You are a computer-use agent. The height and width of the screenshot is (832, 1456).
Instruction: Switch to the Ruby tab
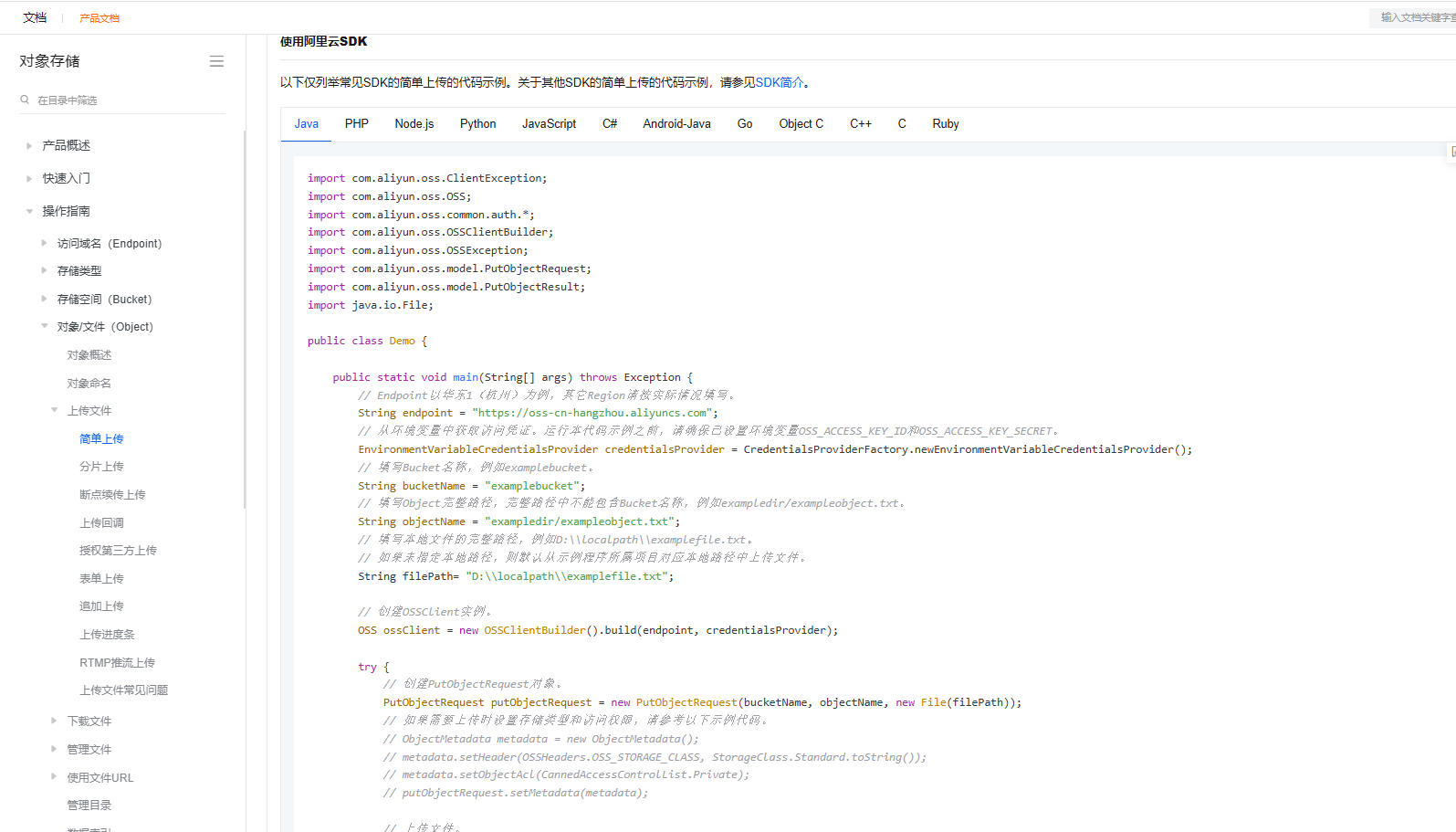pos(946,124)
